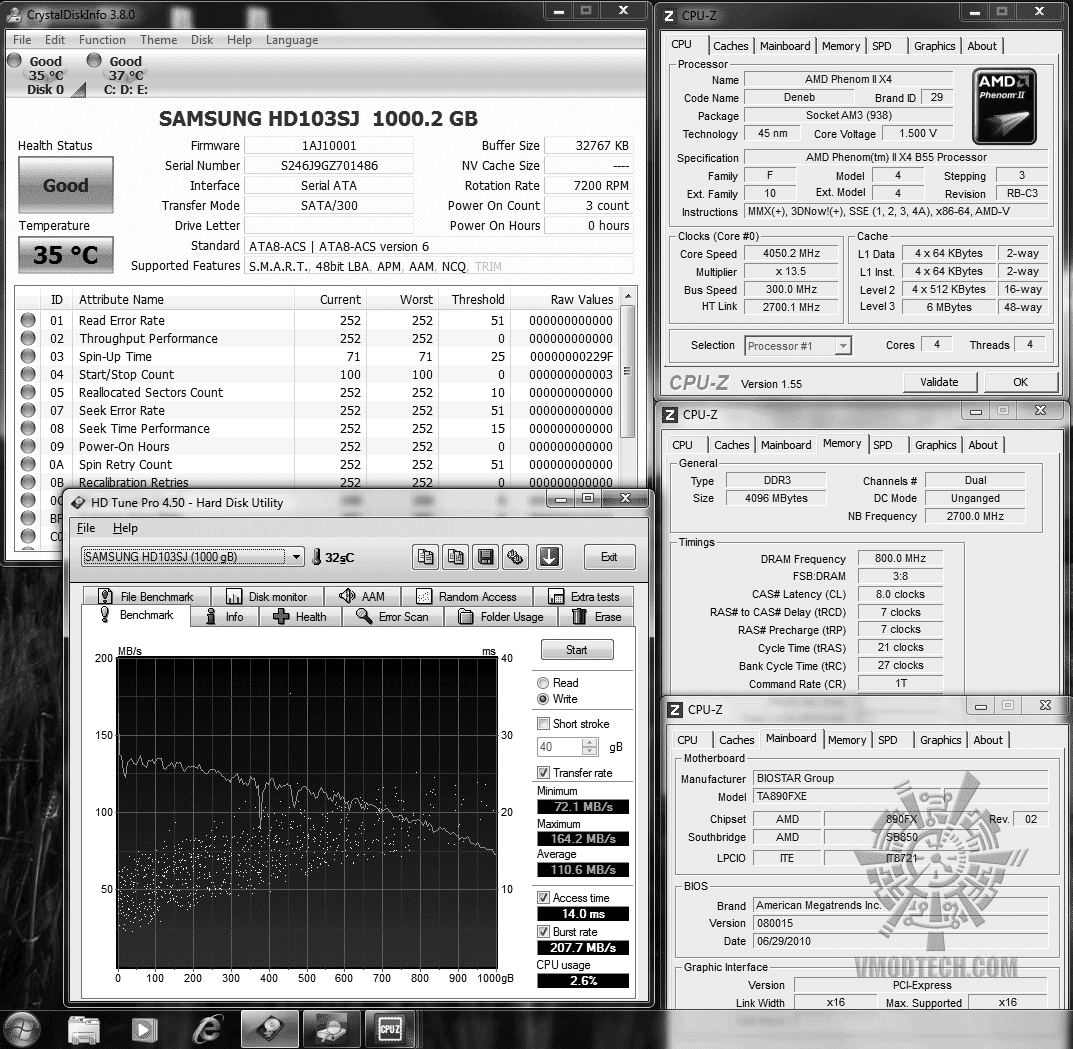Open the Folder Usage tab
Screen dimensions: 1073x1049
(500, 617)
